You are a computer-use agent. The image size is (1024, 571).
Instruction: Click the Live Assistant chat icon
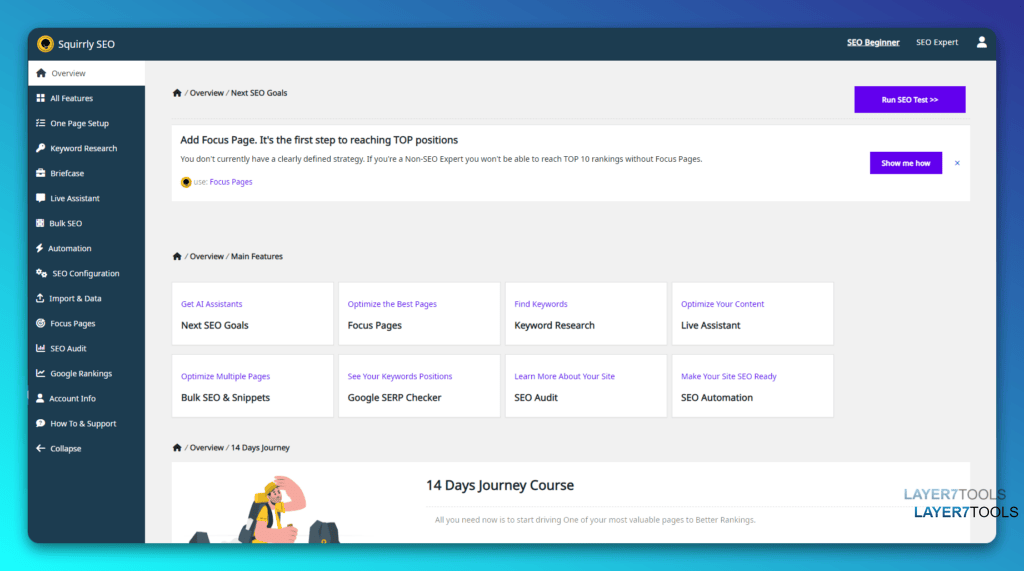pyautogui.click(x=40, y=198)
